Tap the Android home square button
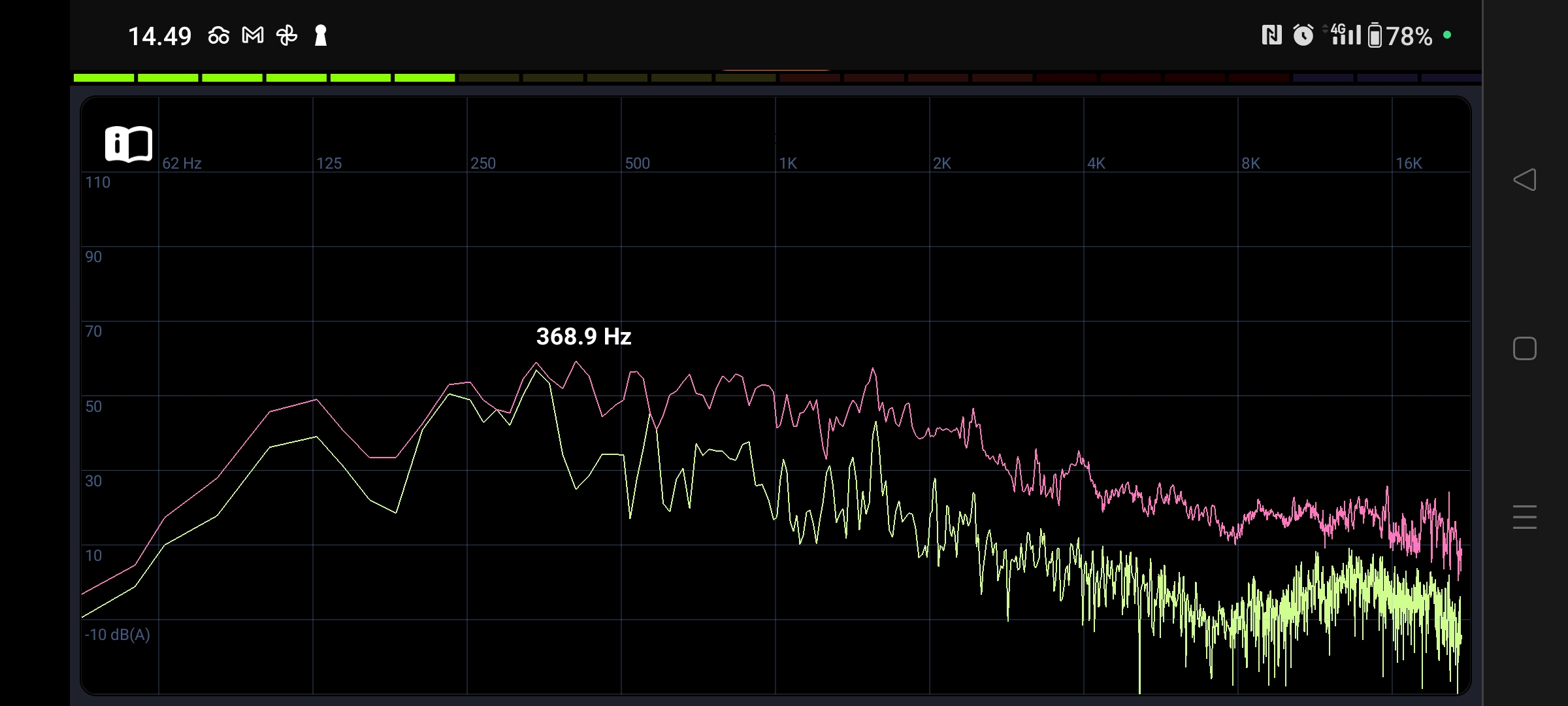Screen dimensions: 1568x706 pyautogui.click(x=1524, y=348)
